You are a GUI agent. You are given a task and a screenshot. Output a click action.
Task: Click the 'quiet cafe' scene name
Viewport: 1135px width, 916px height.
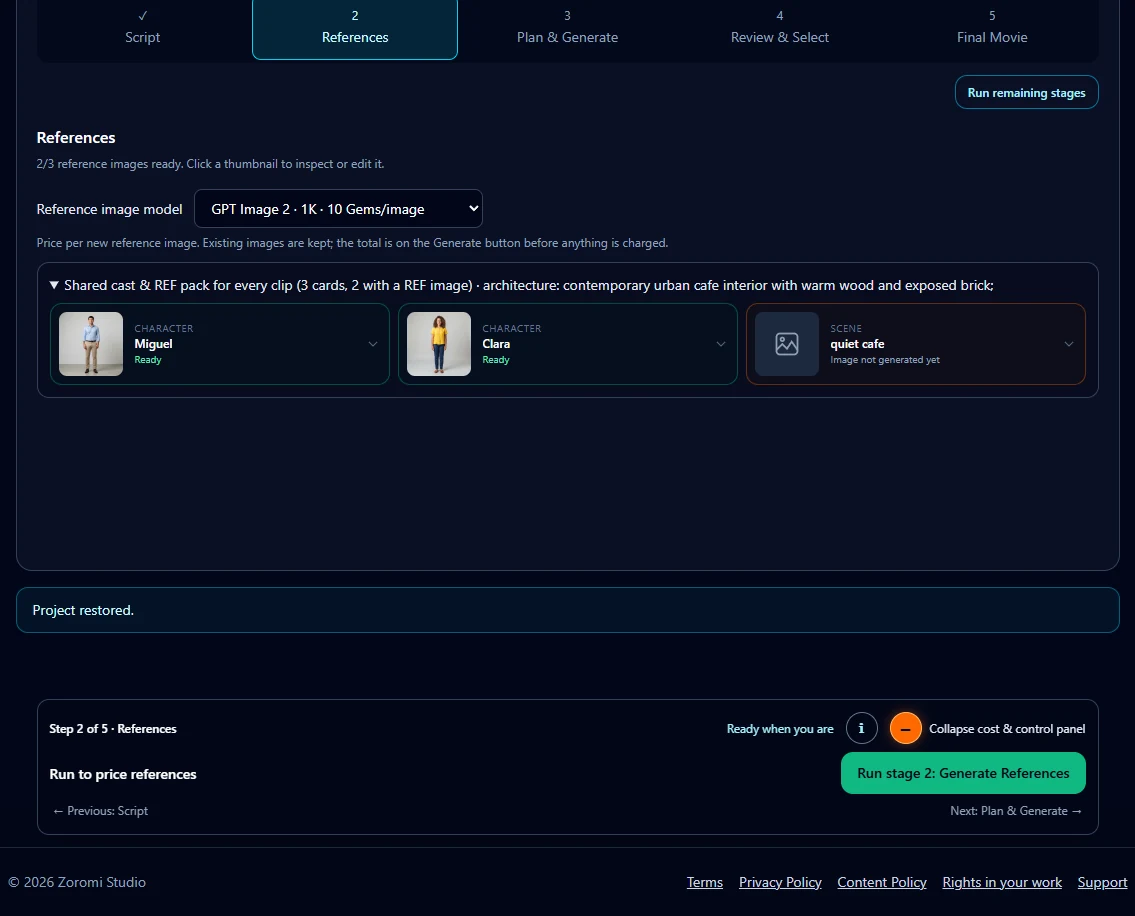pyautogui.click(x=857, y=344)
